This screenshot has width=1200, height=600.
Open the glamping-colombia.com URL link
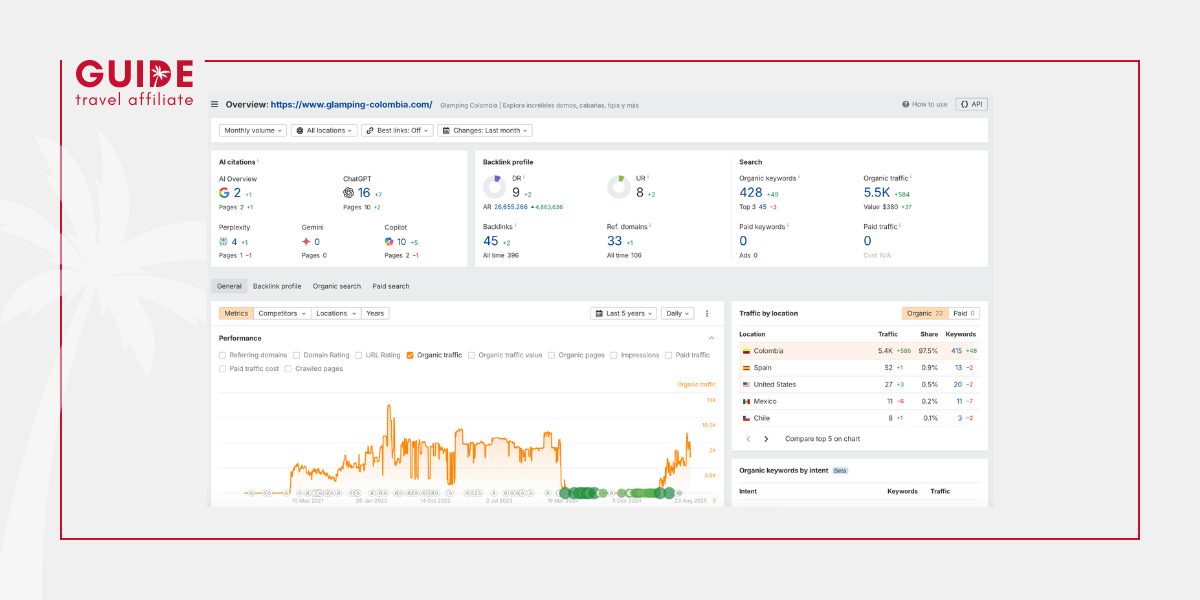(x=351, y=104)
